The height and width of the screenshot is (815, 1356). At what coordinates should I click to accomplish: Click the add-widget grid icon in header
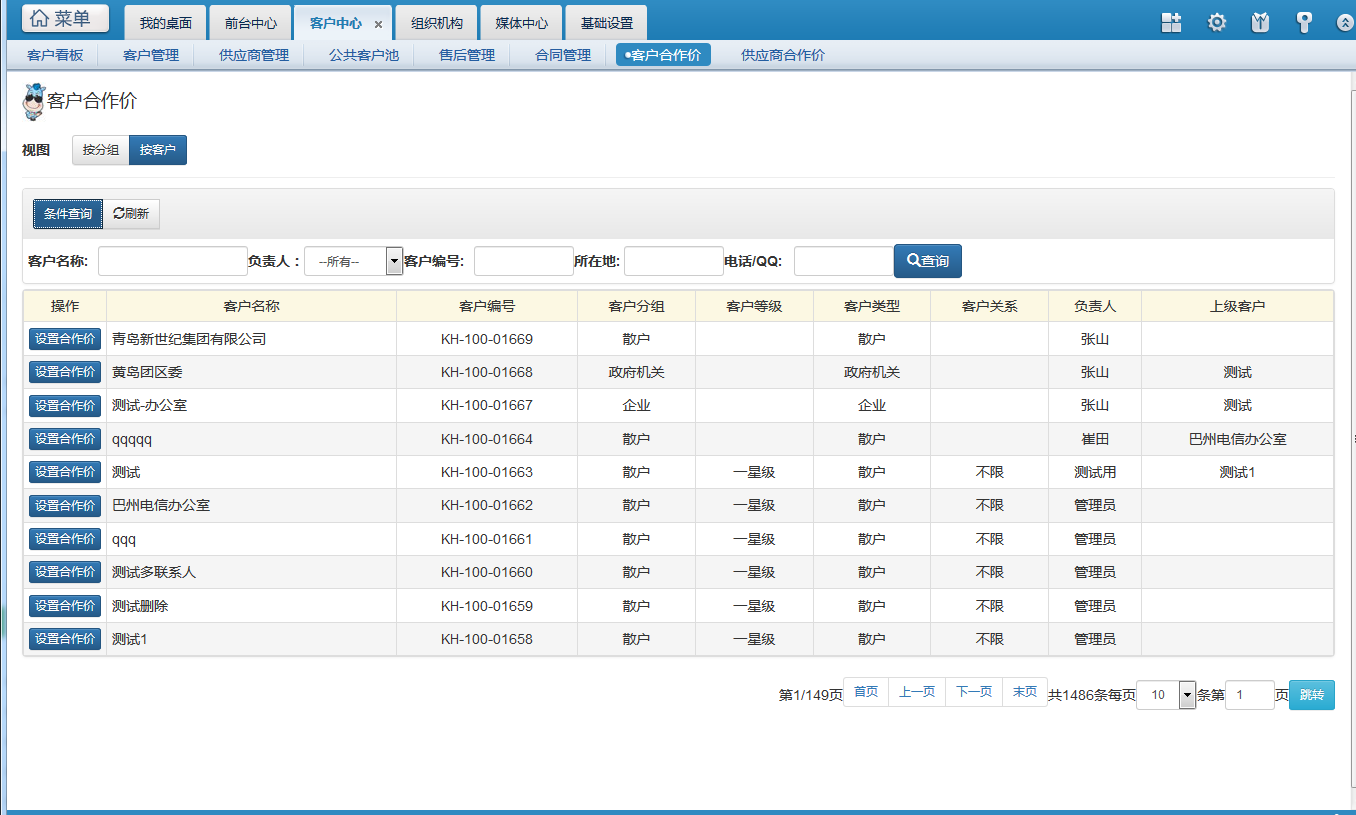[x=1171, y=22]
